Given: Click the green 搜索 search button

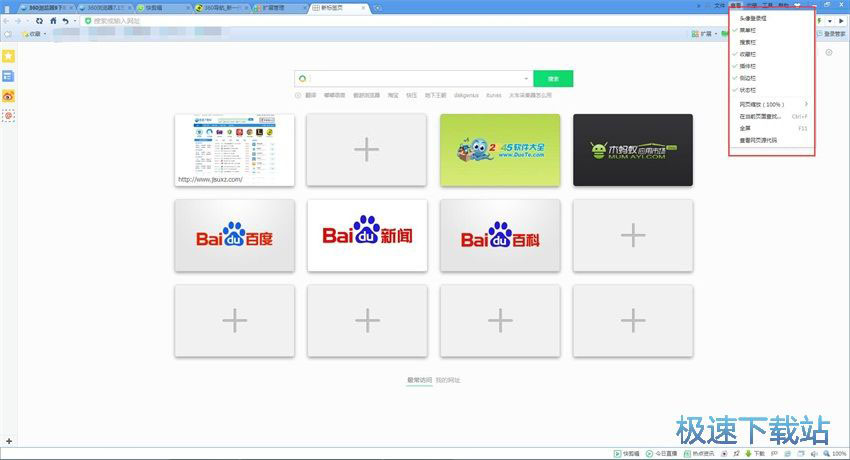Looking at the screenshot, I should pos(553,79).
